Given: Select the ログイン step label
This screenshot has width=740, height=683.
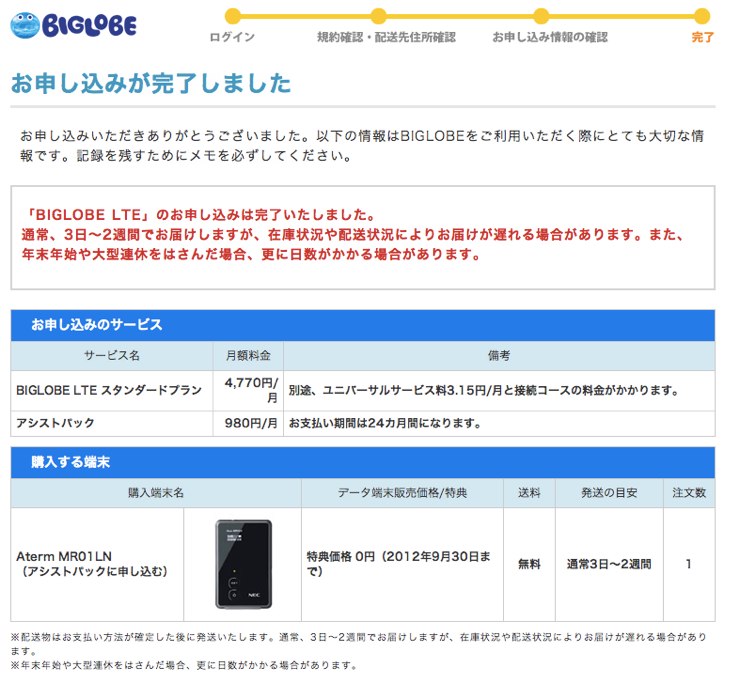Looking at the screenshot, I should click(232, 37).
